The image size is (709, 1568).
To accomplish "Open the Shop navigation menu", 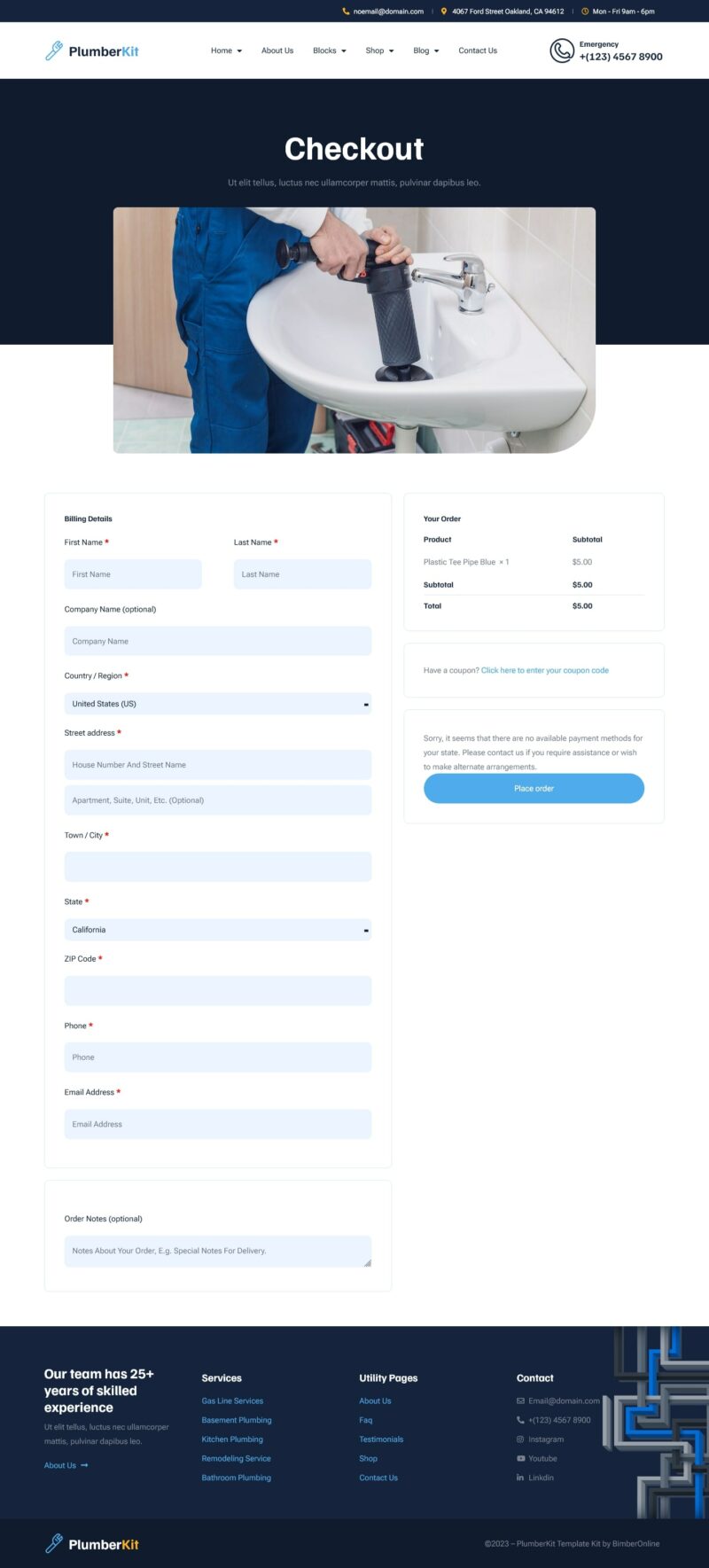I will pos(379,51).
